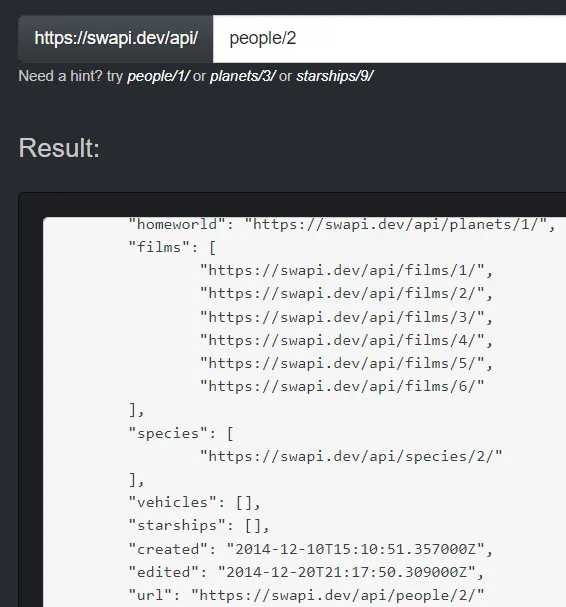The width and height of the screenshot is (566, 607).
Task: Try the planets/3/ hint link
Action: click(x=242, y=76)
